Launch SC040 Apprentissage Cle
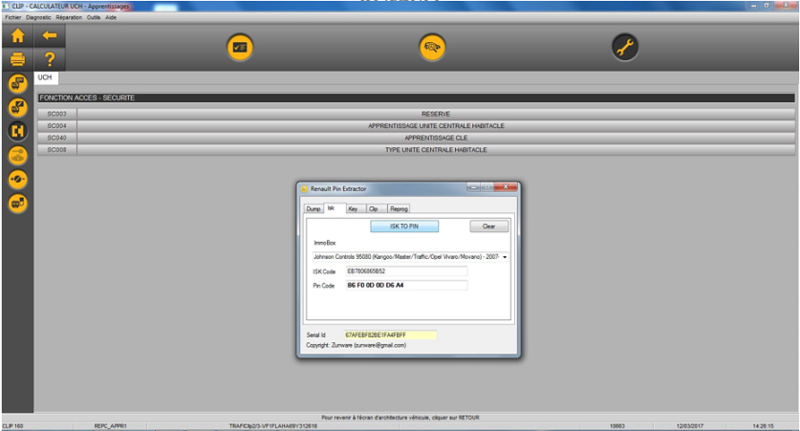The image size is (800, 431). (x=416, y=138)
